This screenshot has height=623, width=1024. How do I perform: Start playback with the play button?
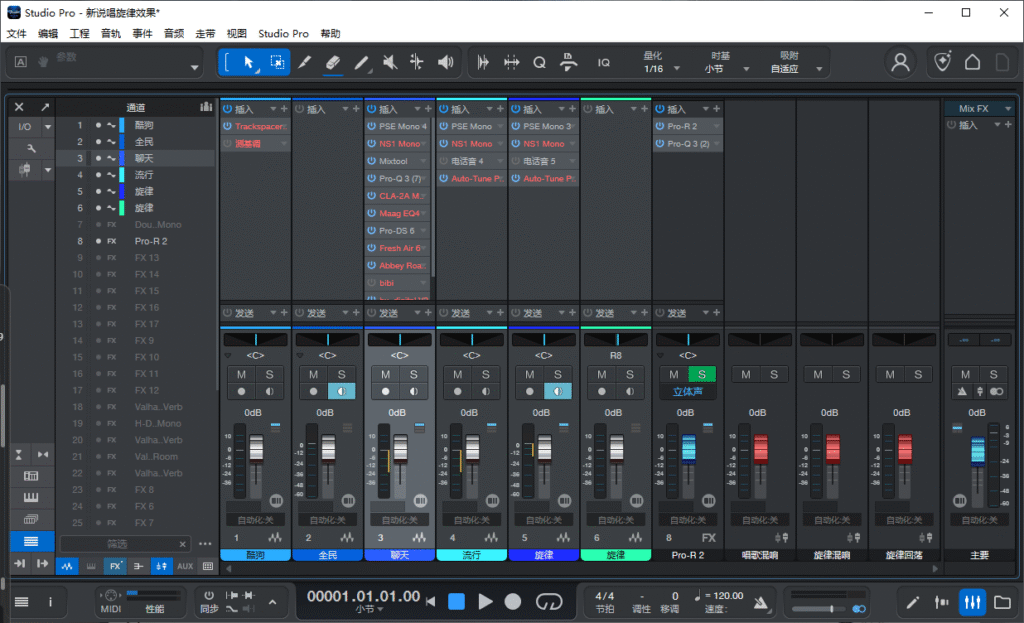click(485, 601)
